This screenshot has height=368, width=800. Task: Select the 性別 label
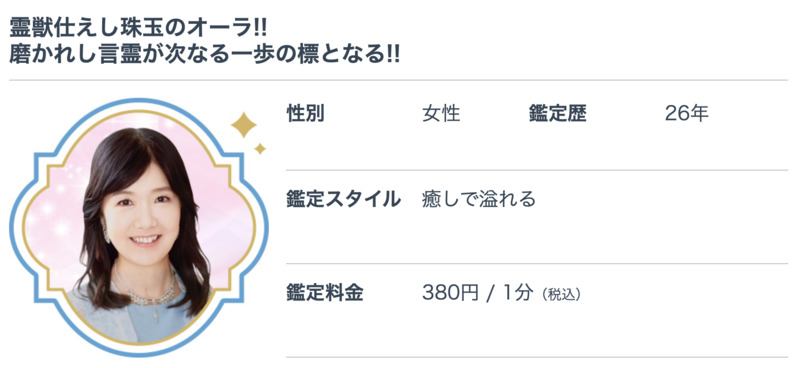tap(306, 114)
